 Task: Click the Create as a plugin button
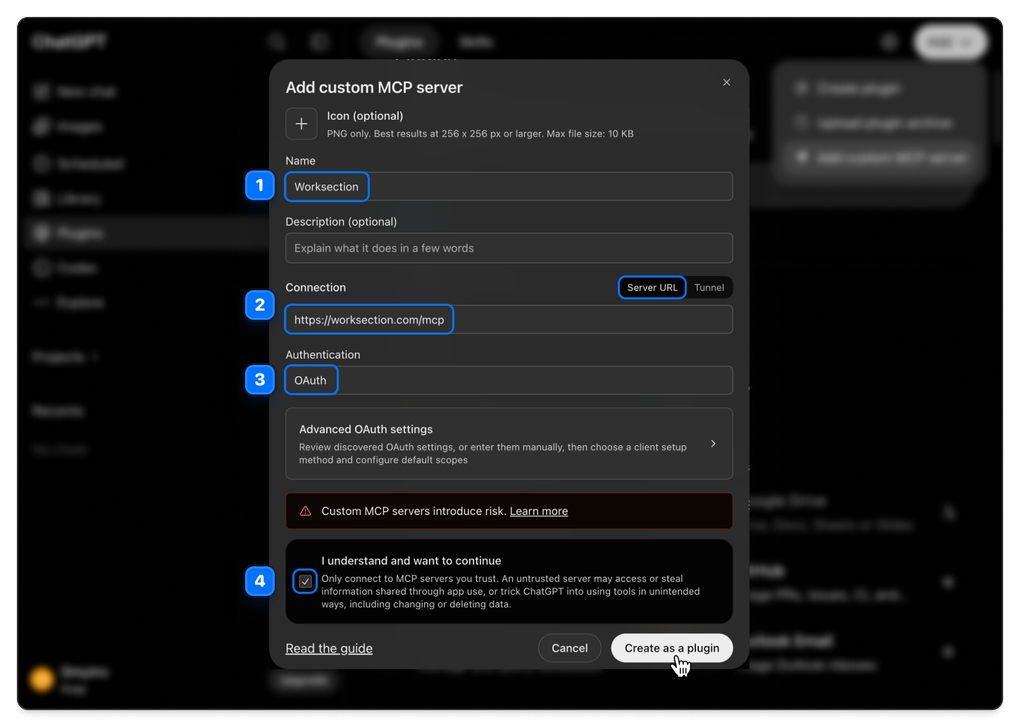point(671,648)
